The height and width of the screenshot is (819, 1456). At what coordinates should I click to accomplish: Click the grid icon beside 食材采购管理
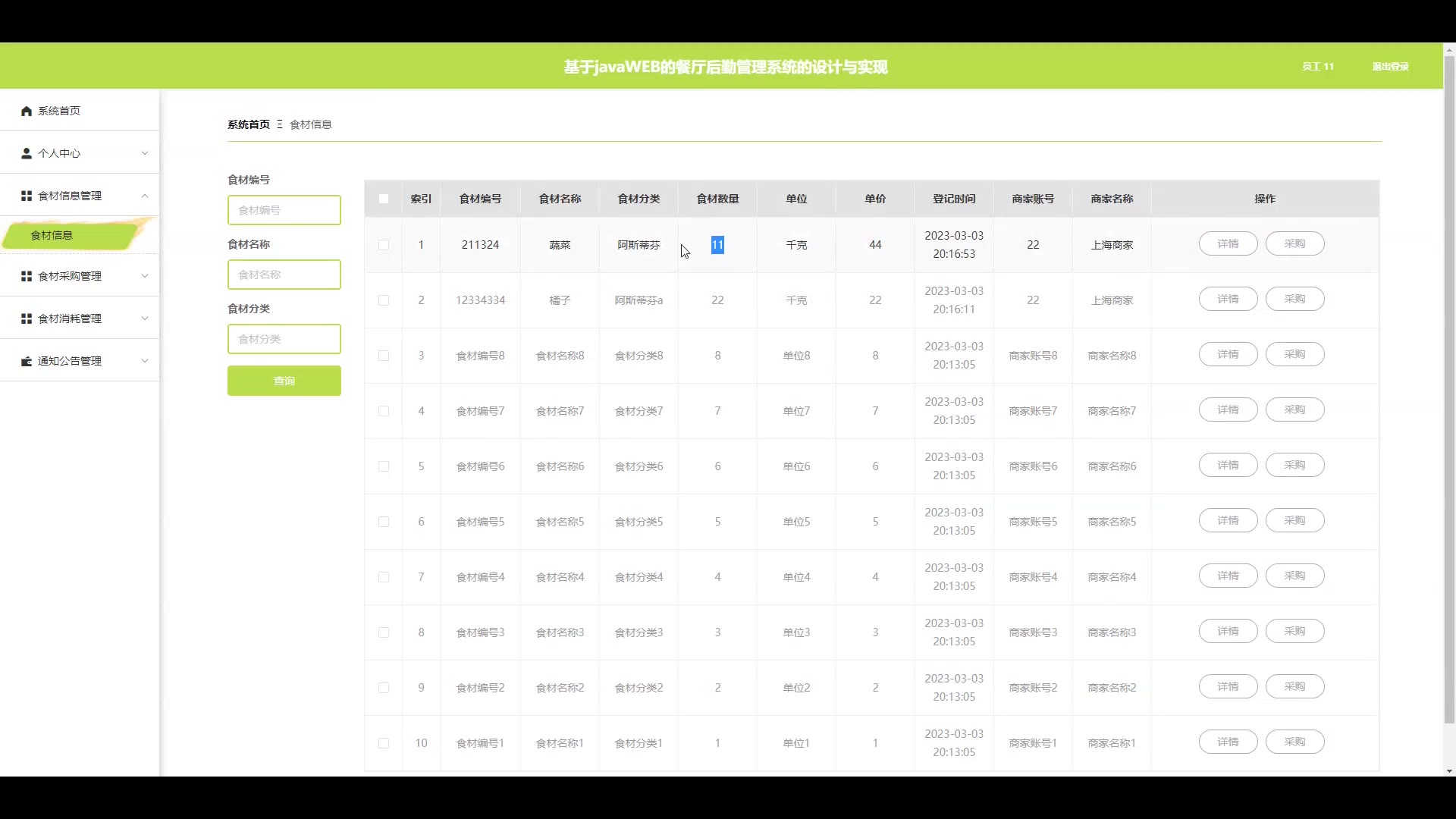[x=27, y=276]
